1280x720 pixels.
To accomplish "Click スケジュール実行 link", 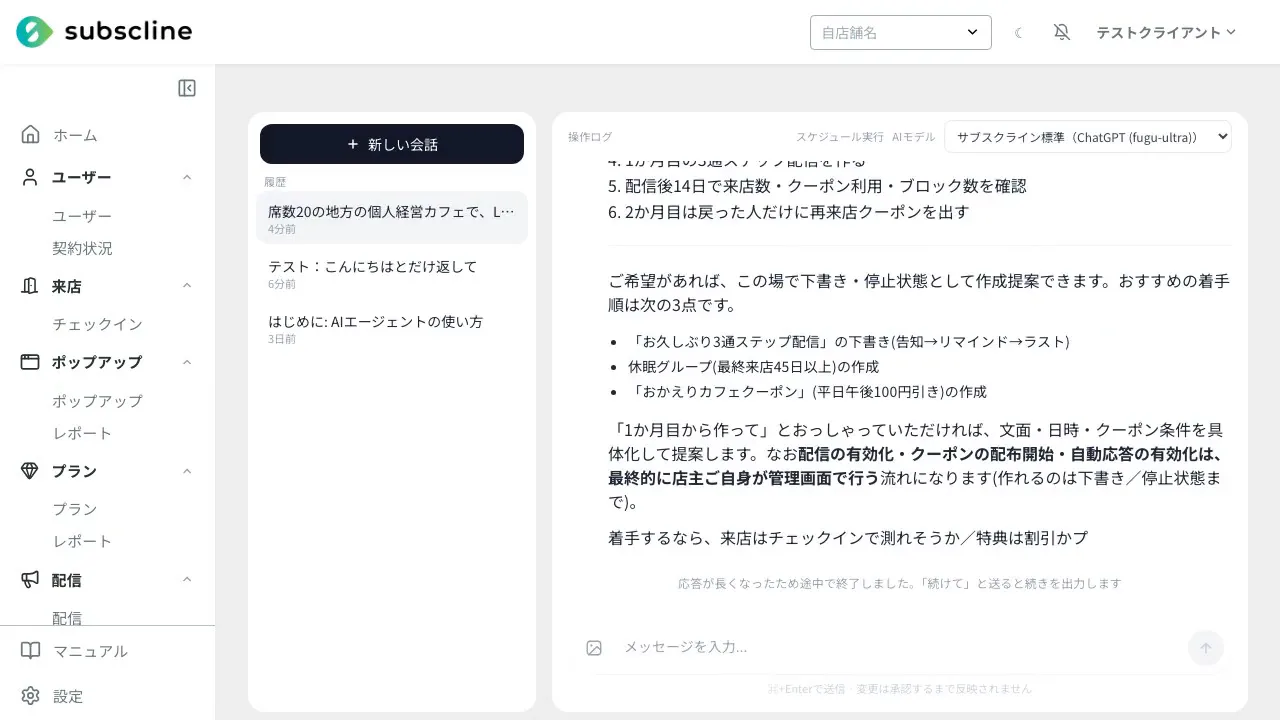I will point(840,137).
